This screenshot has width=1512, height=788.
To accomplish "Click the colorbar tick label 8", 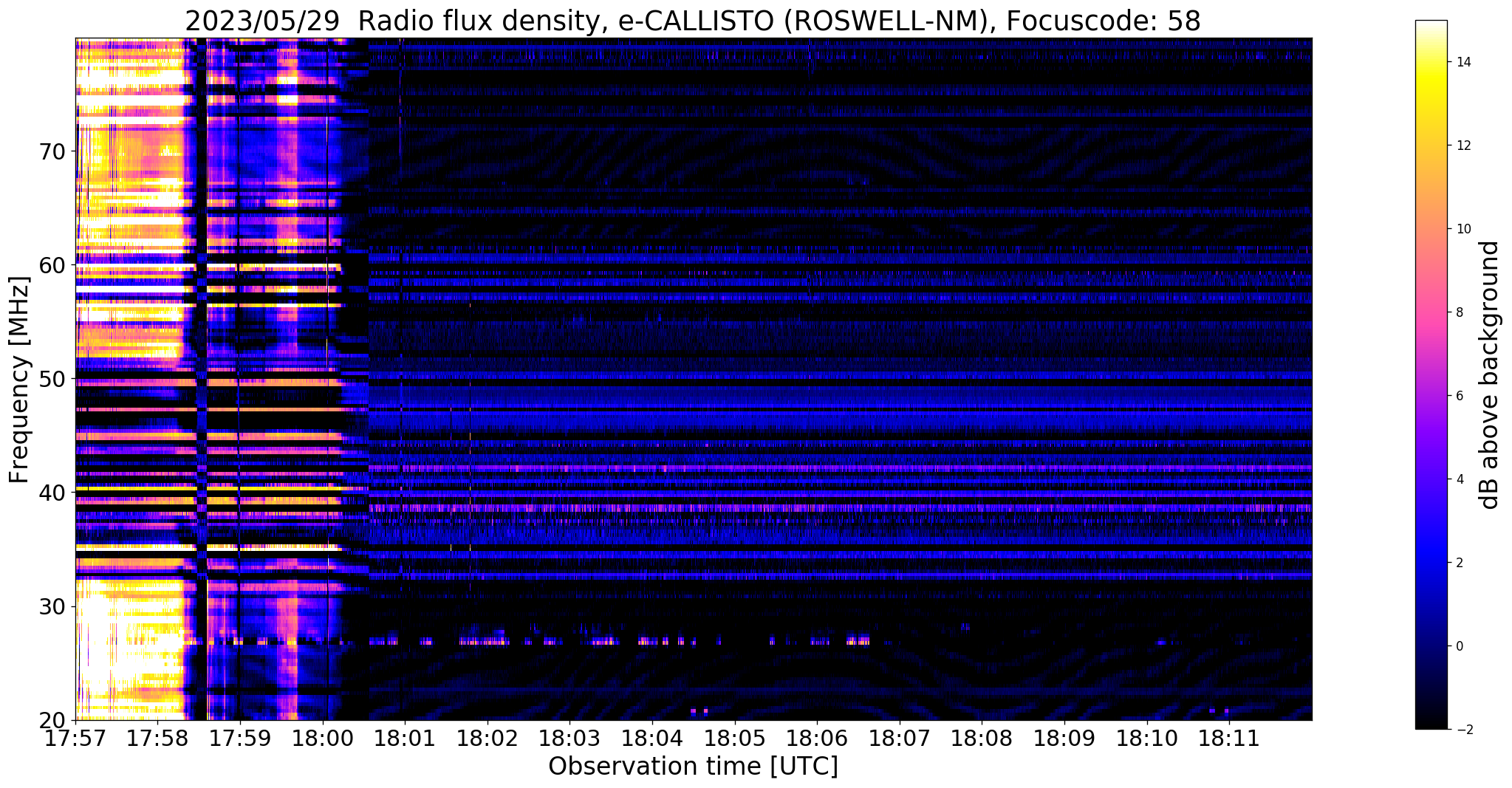I will [1459, 312].
